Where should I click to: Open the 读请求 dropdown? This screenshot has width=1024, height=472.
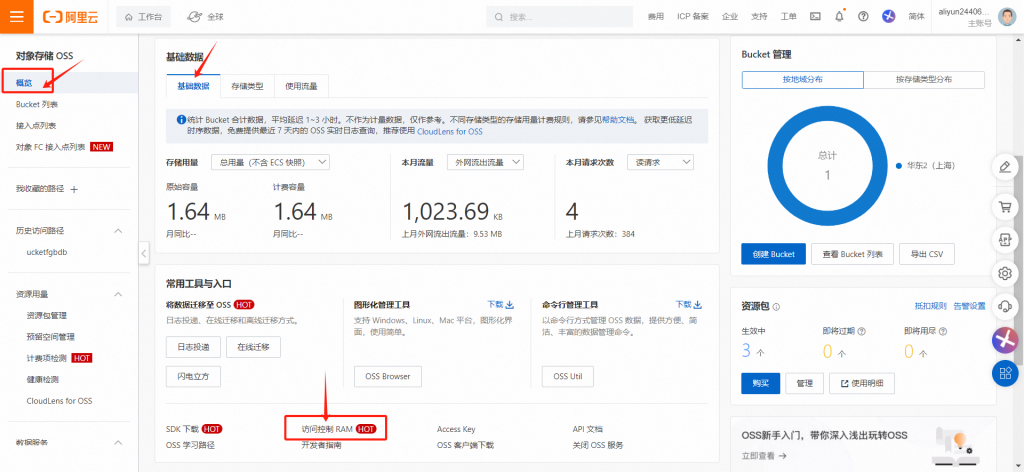tap(660, 162)
